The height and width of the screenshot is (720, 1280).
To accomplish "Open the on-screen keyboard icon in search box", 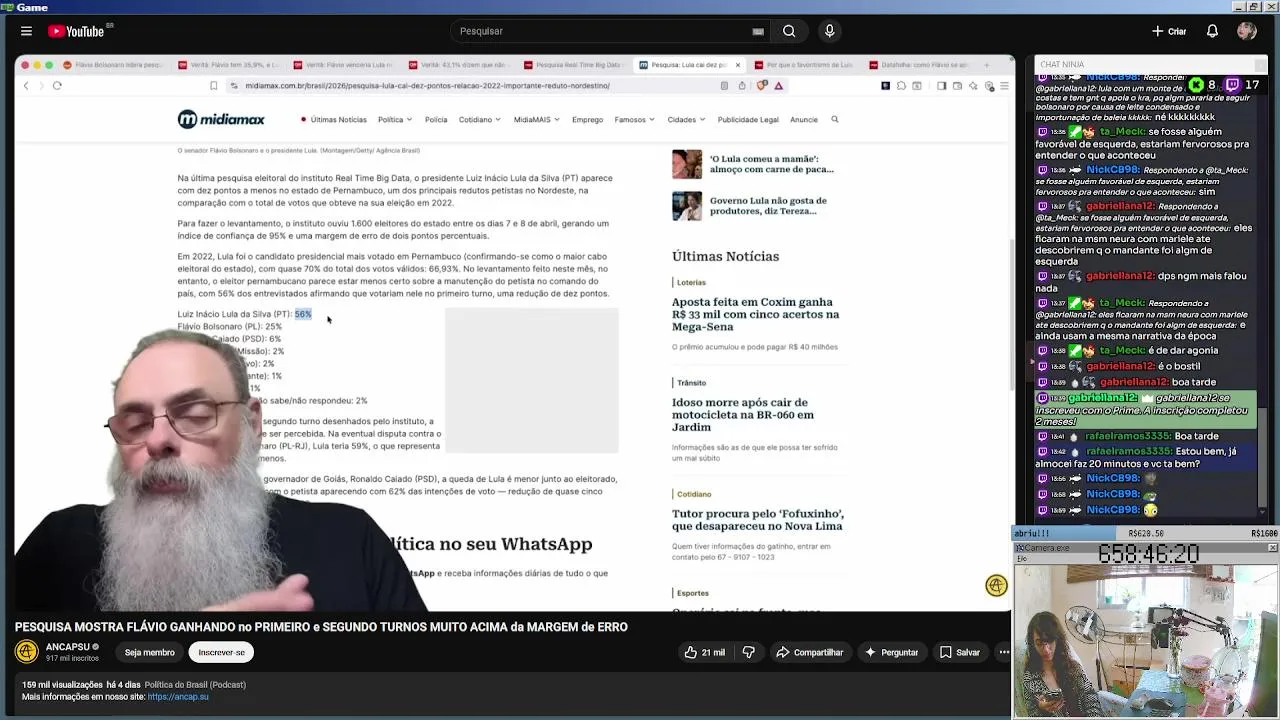I will [x=758, y=31].
